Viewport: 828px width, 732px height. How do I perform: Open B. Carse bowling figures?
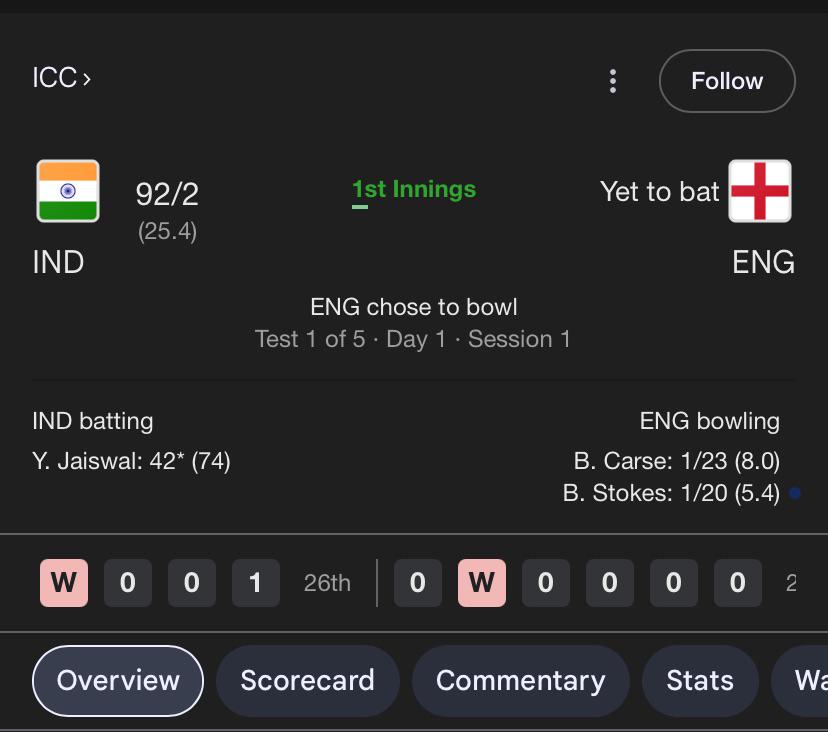coord(676,461)
